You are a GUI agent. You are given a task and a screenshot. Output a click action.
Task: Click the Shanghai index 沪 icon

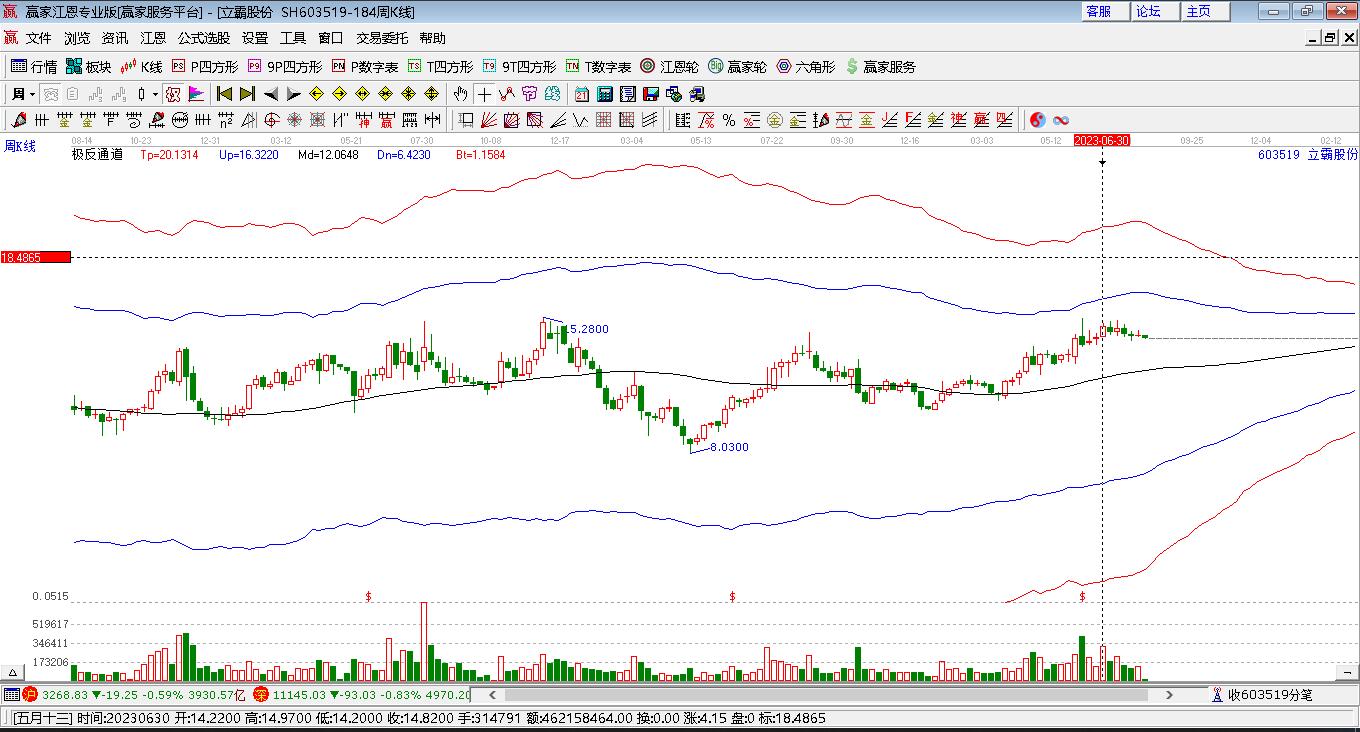click(30, 694)
